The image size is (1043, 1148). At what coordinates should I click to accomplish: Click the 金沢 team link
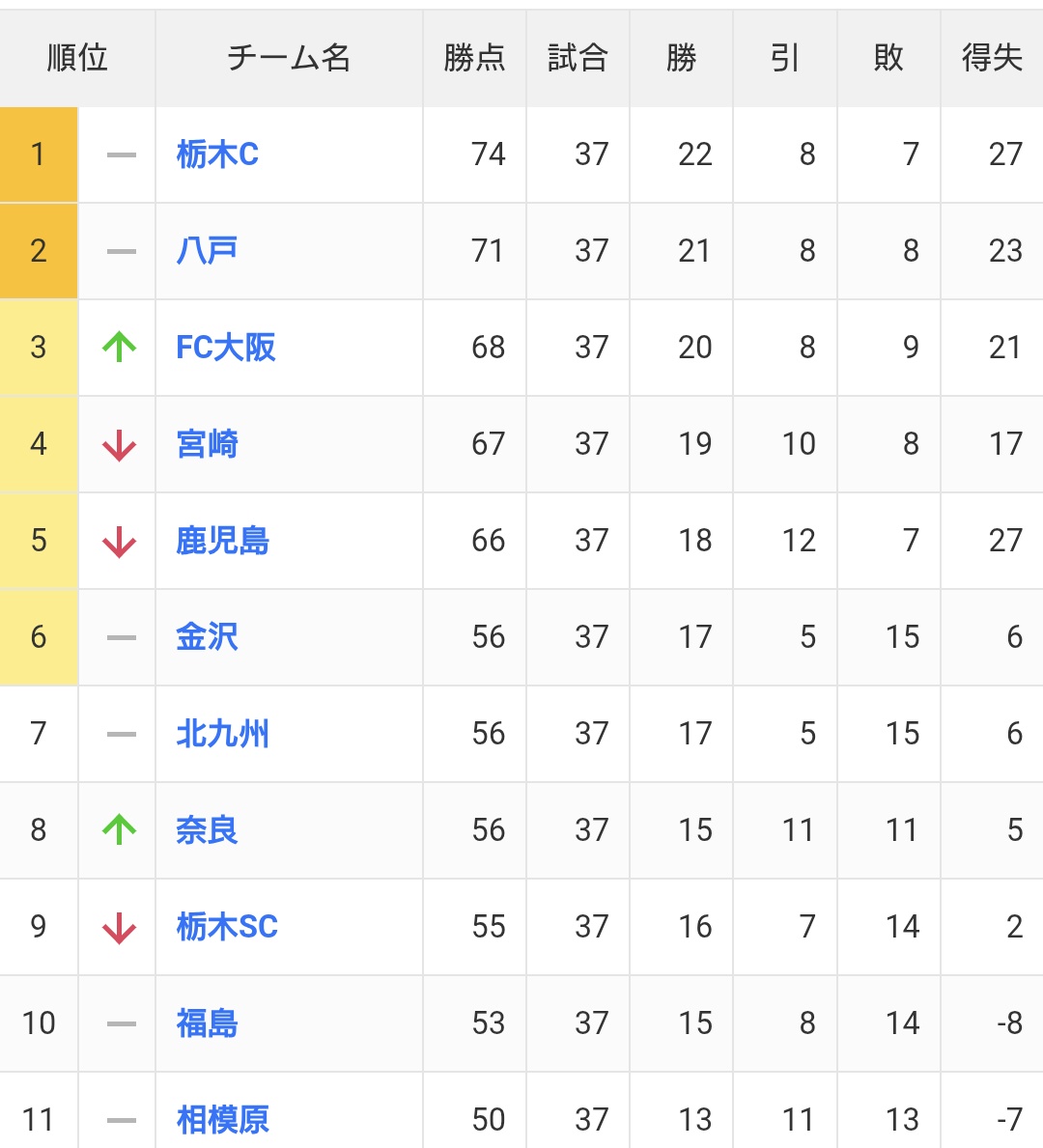(207, 637)
